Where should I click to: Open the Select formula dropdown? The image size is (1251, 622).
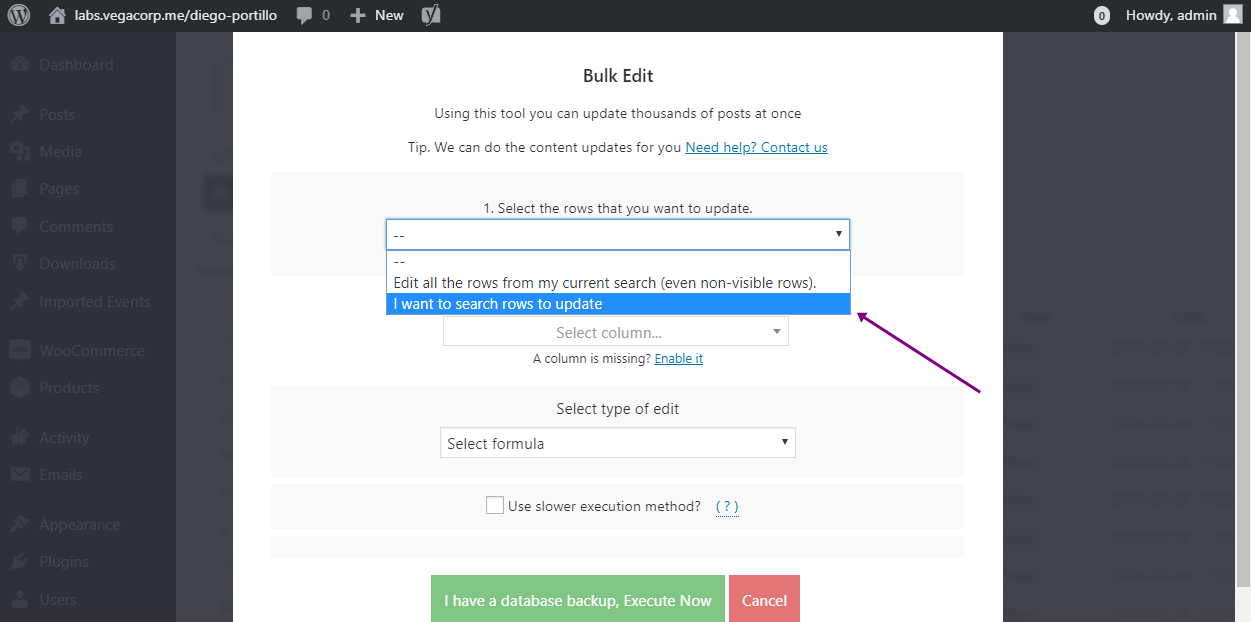point(617,443)
